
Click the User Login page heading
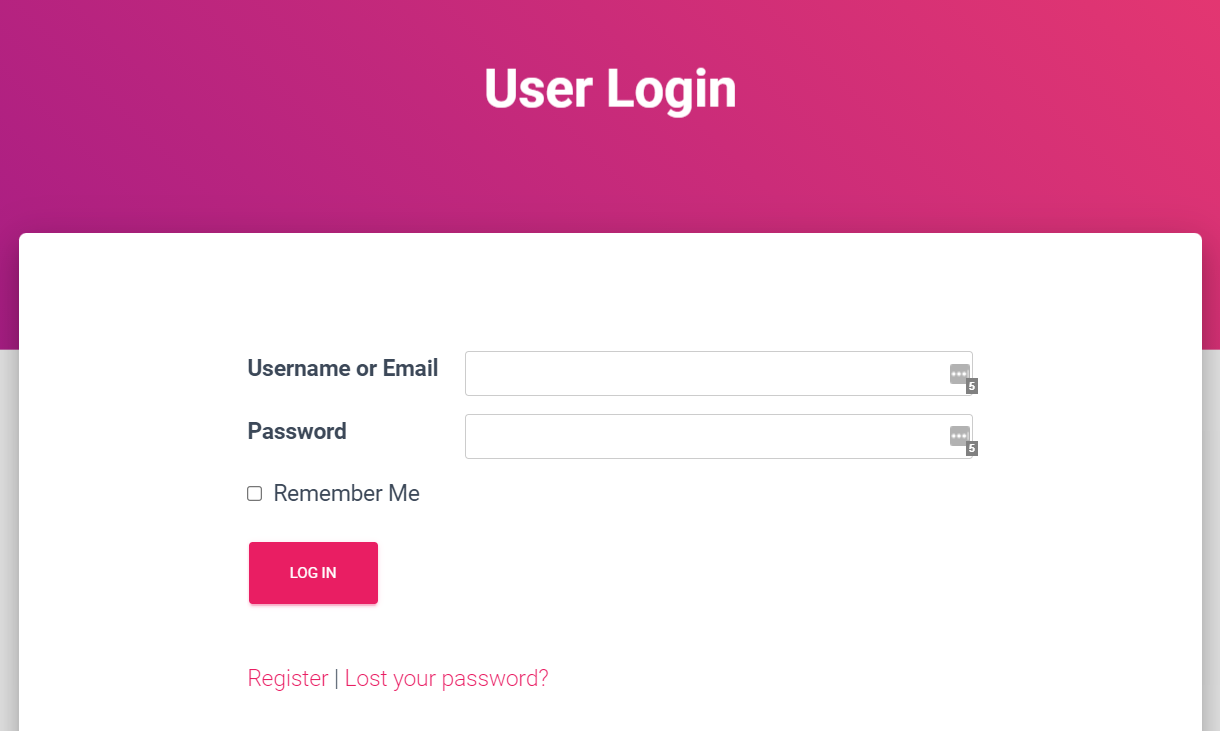pyautogui.click(x=610, y=89)
